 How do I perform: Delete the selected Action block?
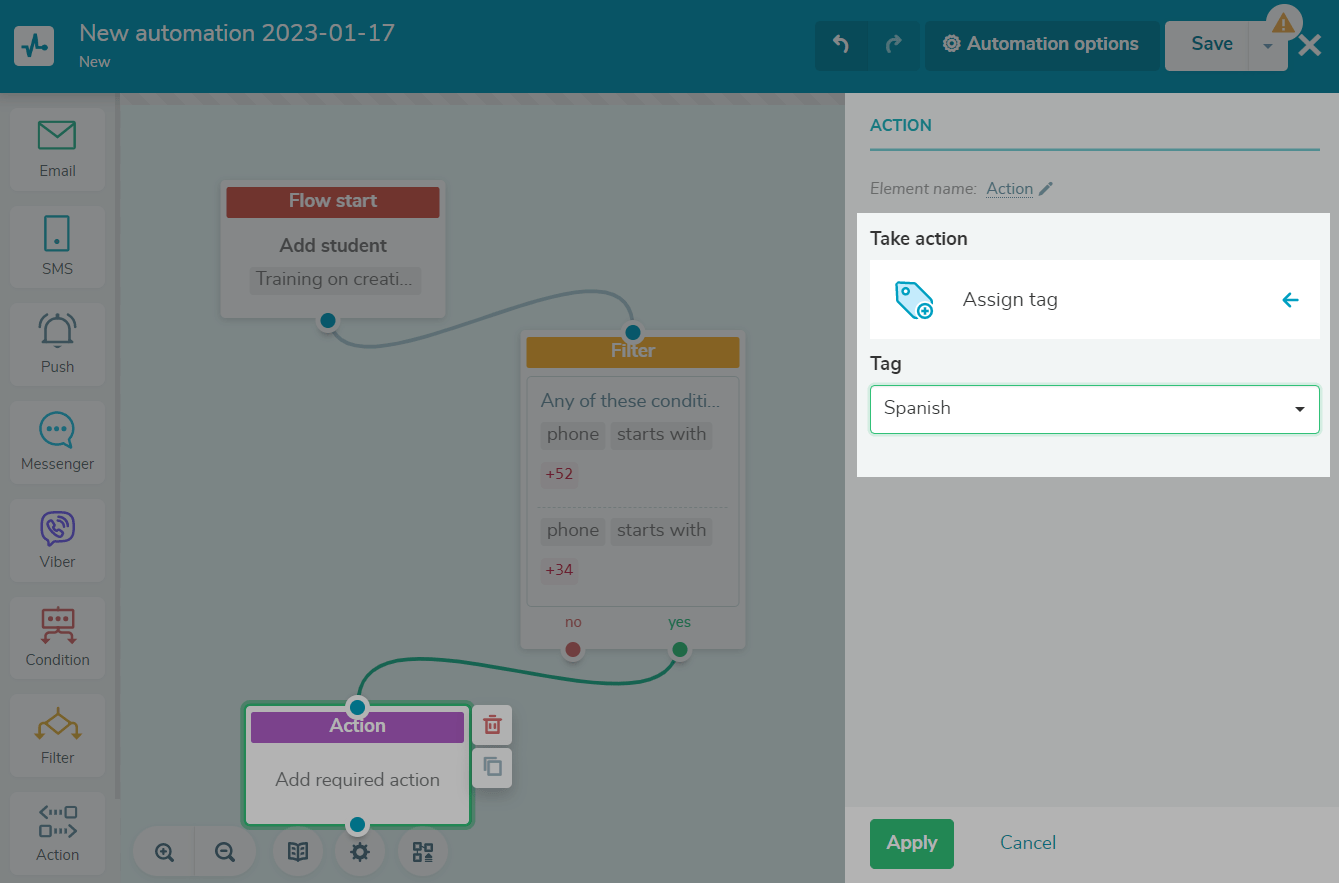(x=492, y=725)
